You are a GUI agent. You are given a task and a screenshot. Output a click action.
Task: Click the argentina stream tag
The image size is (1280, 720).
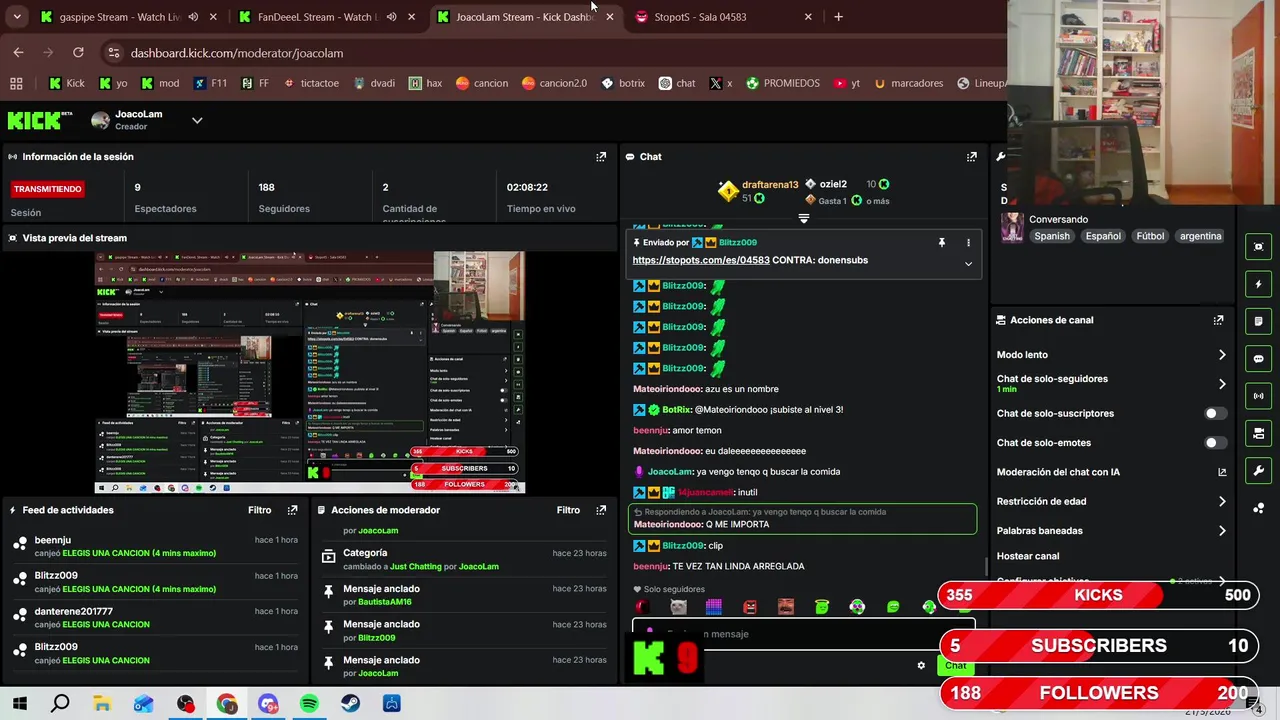pos(1200,236)
